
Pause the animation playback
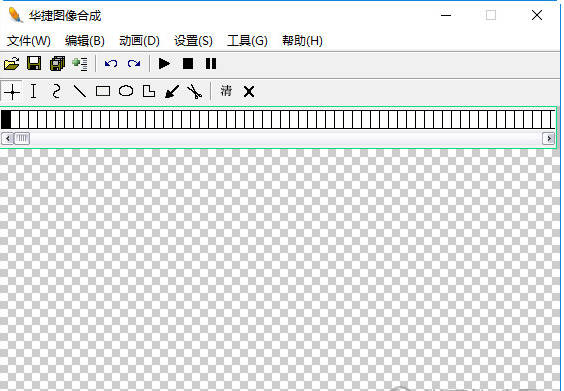(x=211, y=64)
